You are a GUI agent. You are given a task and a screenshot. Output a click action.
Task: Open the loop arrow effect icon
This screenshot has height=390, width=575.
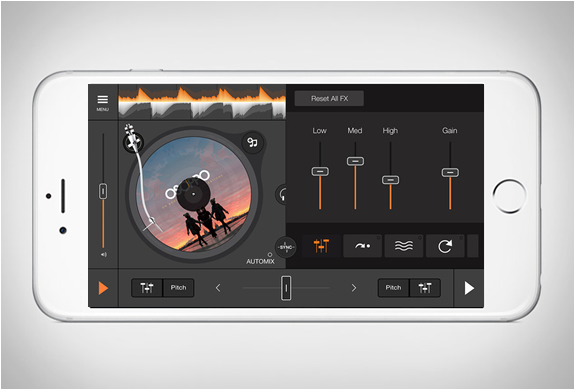pyautogui.click(x=445, y=246)
